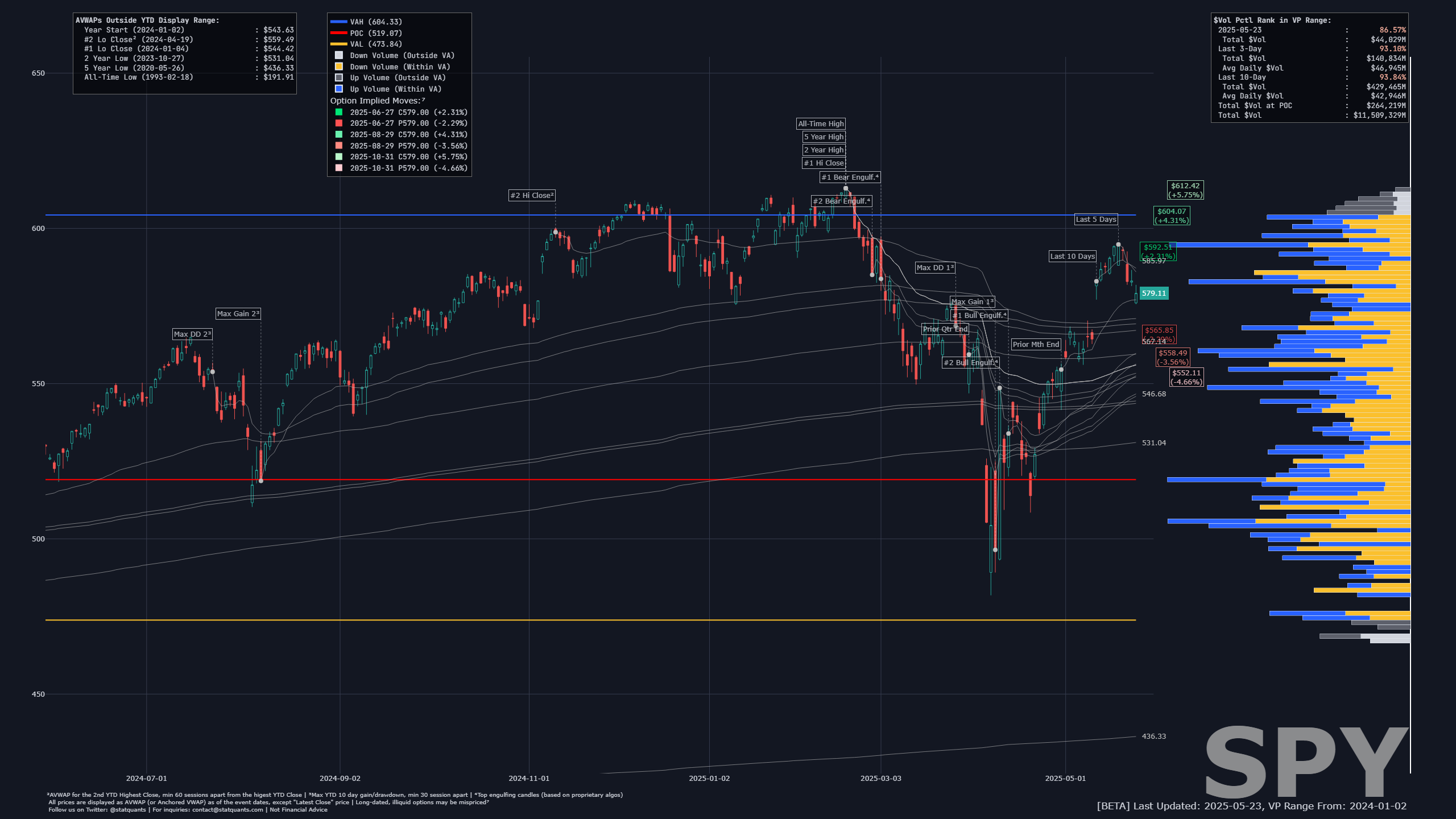Click the Option Implied Moves heading
This screenshot has height=819, width=1456.
point(378,101)
